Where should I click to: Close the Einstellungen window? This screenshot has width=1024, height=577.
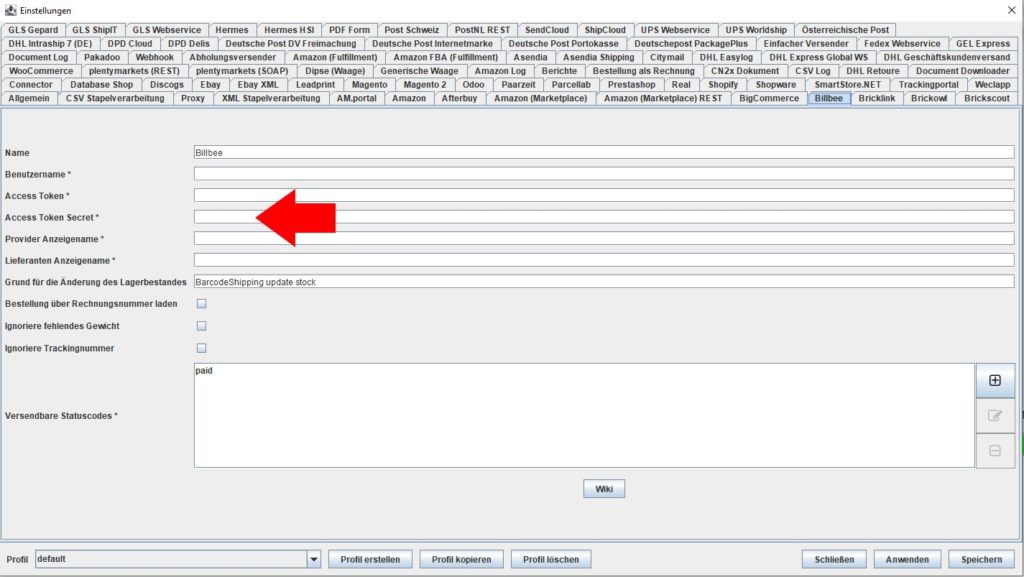tap(1011, 10)
